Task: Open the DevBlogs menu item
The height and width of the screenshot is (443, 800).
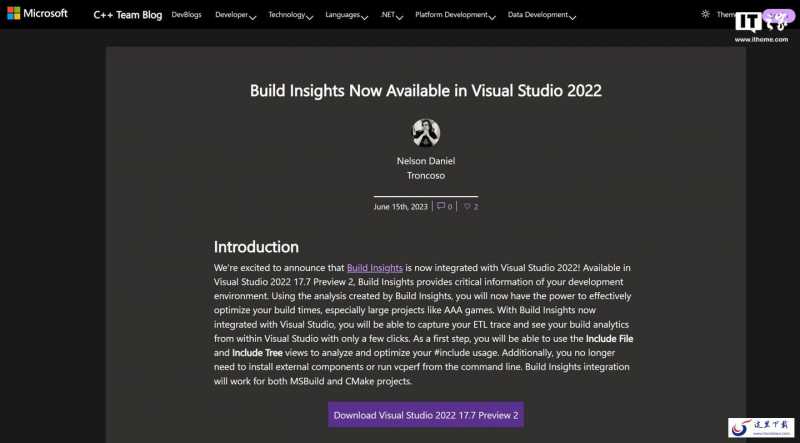Action: point(186,15)
